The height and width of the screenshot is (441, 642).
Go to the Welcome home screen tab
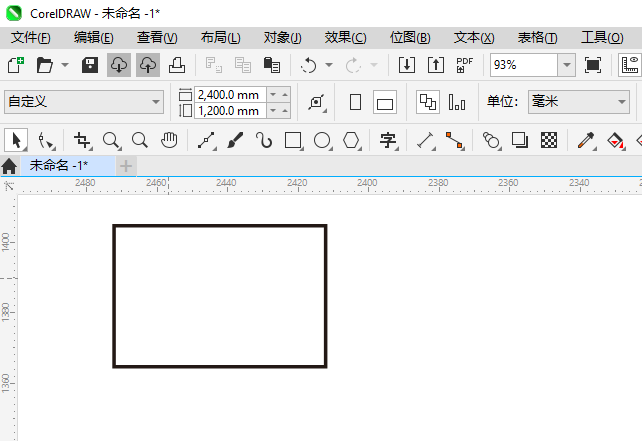[x=9, y=166]
